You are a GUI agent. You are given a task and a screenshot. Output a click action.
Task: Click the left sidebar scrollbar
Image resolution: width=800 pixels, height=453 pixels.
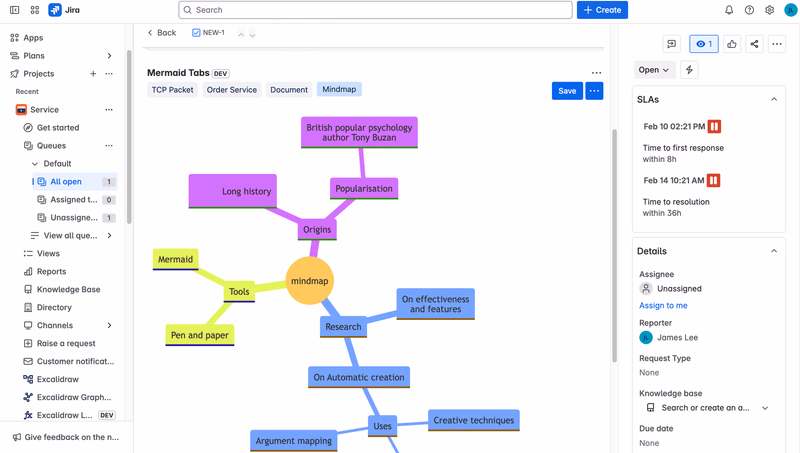pyautogui.click(x=129, y=137)
